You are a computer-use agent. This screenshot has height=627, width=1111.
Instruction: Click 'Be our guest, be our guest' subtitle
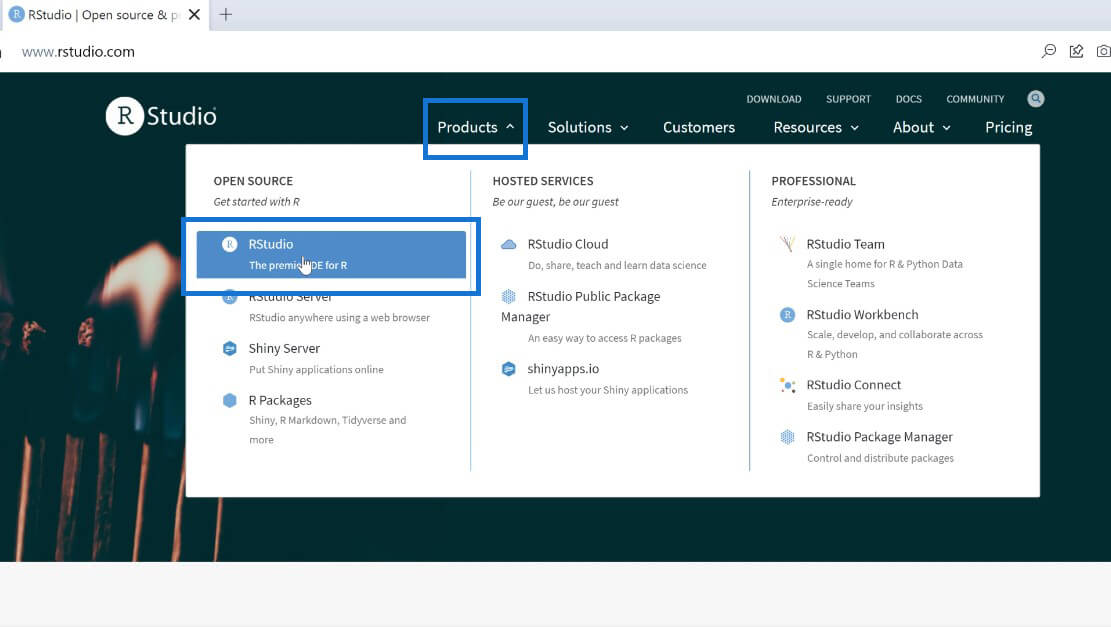click(x=555, y=202)
